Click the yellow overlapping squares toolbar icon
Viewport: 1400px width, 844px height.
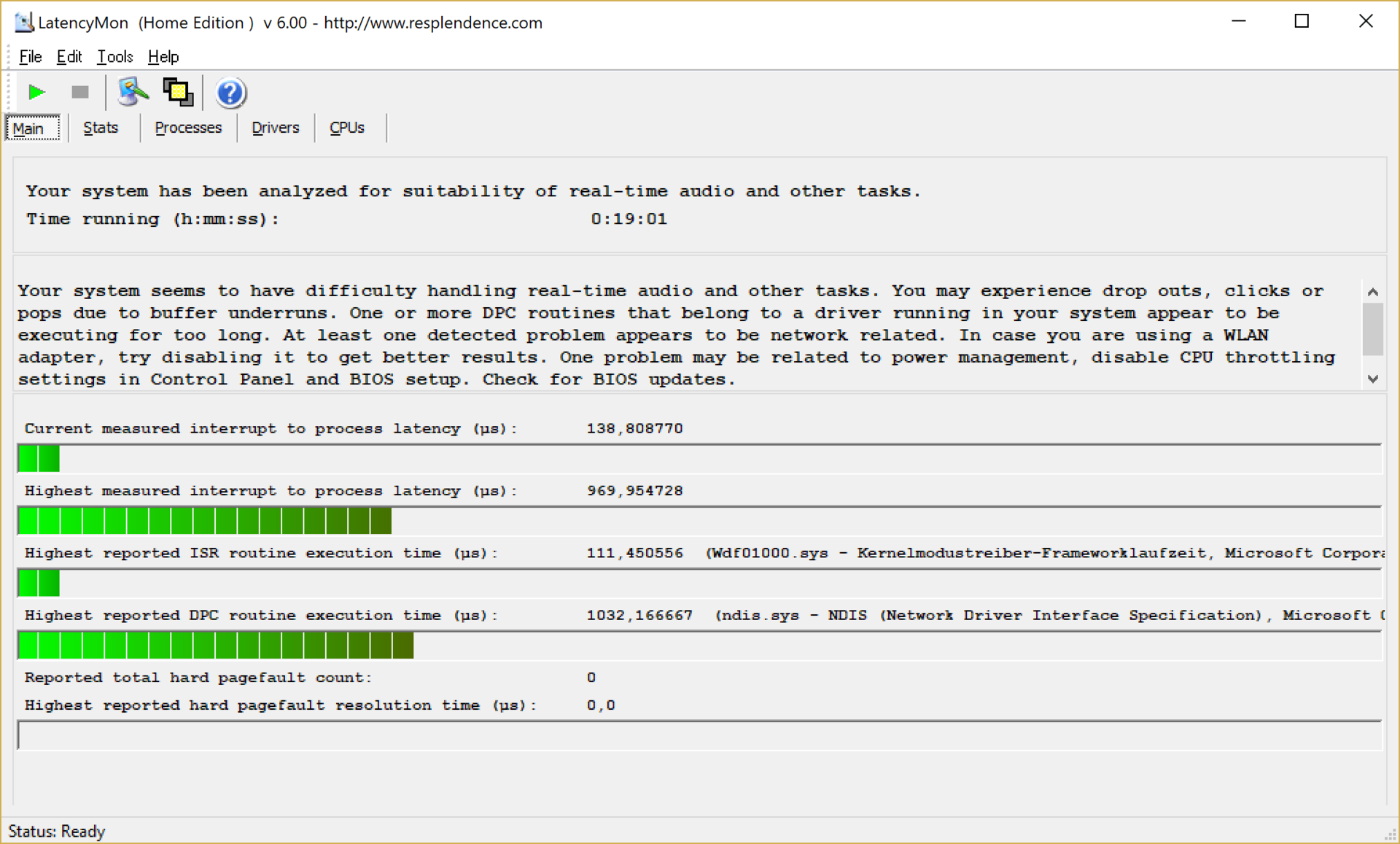(178, 93)
